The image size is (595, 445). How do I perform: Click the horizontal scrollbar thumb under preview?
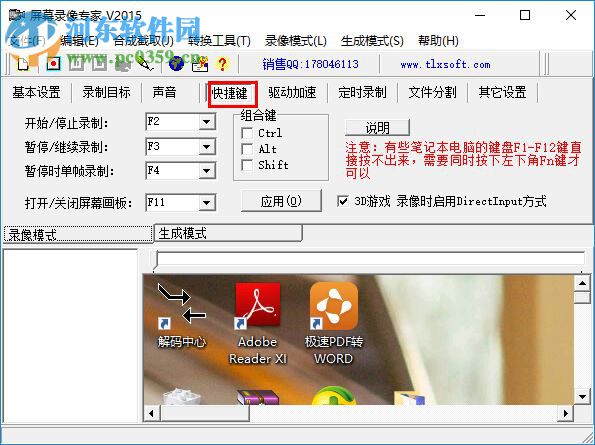(205, 413)
